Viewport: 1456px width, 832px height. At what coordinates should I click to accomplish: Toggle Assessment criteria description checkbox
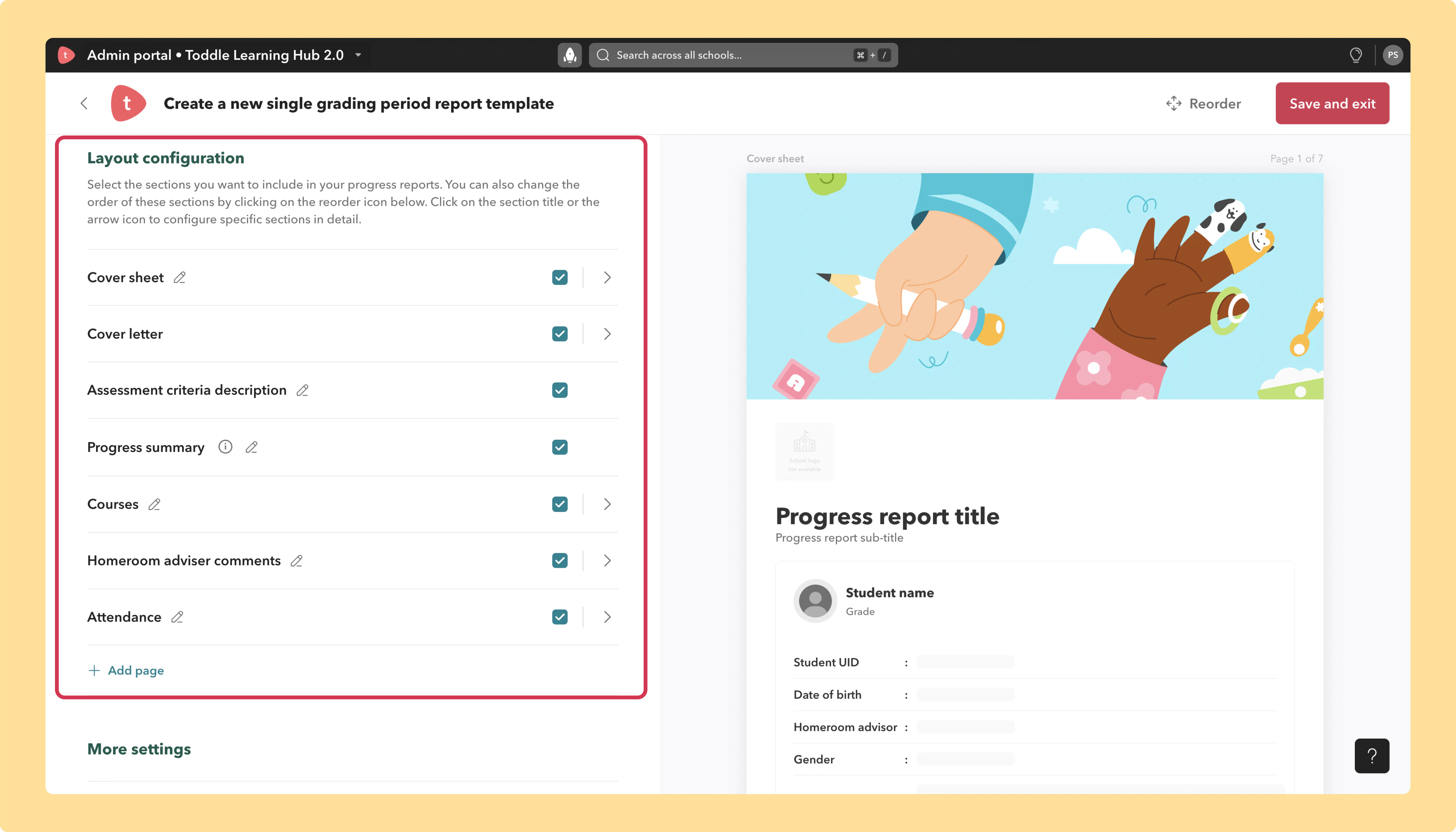coord(560,390)
